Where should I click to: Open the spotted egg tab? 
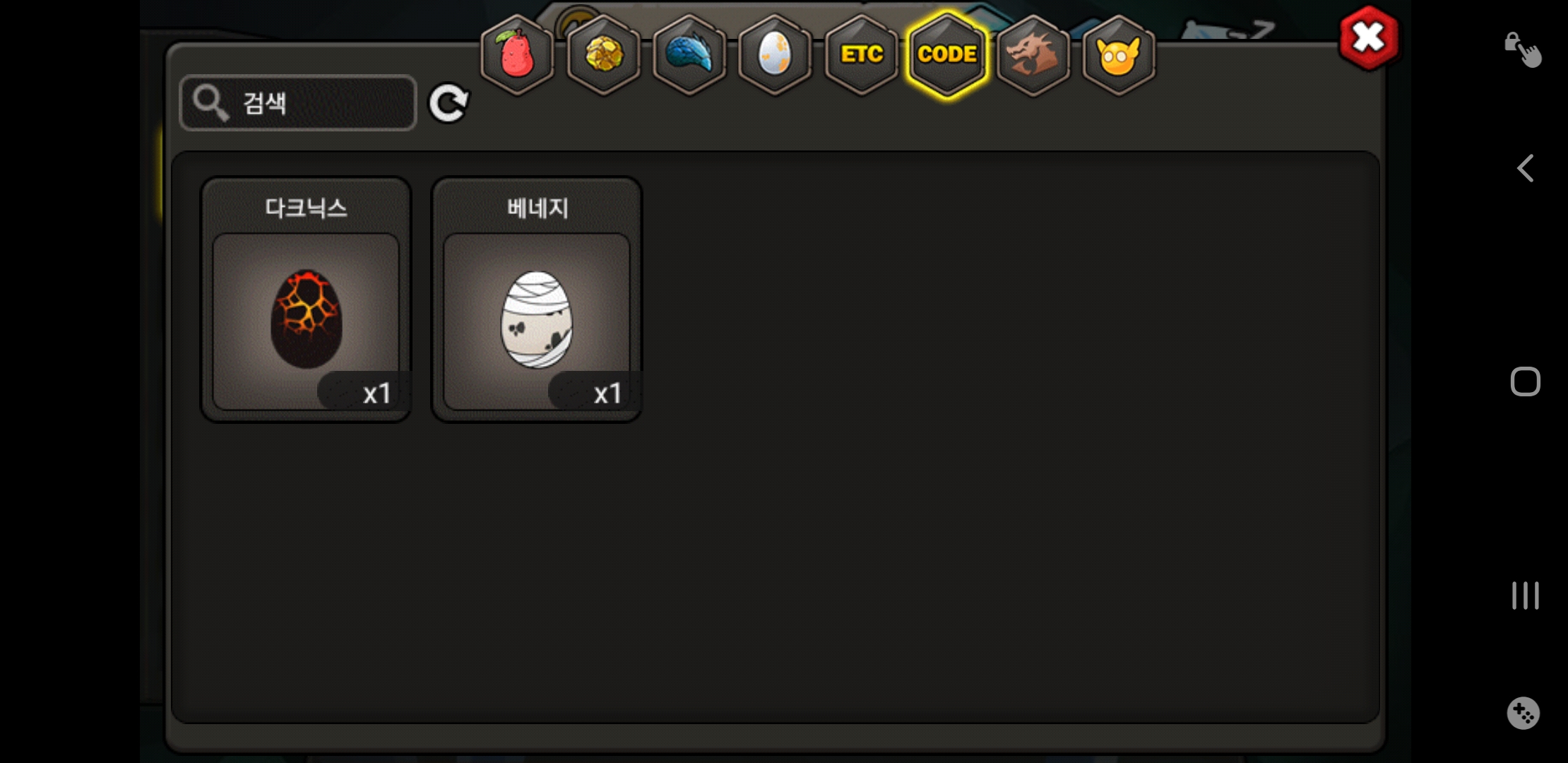(775, 54)
